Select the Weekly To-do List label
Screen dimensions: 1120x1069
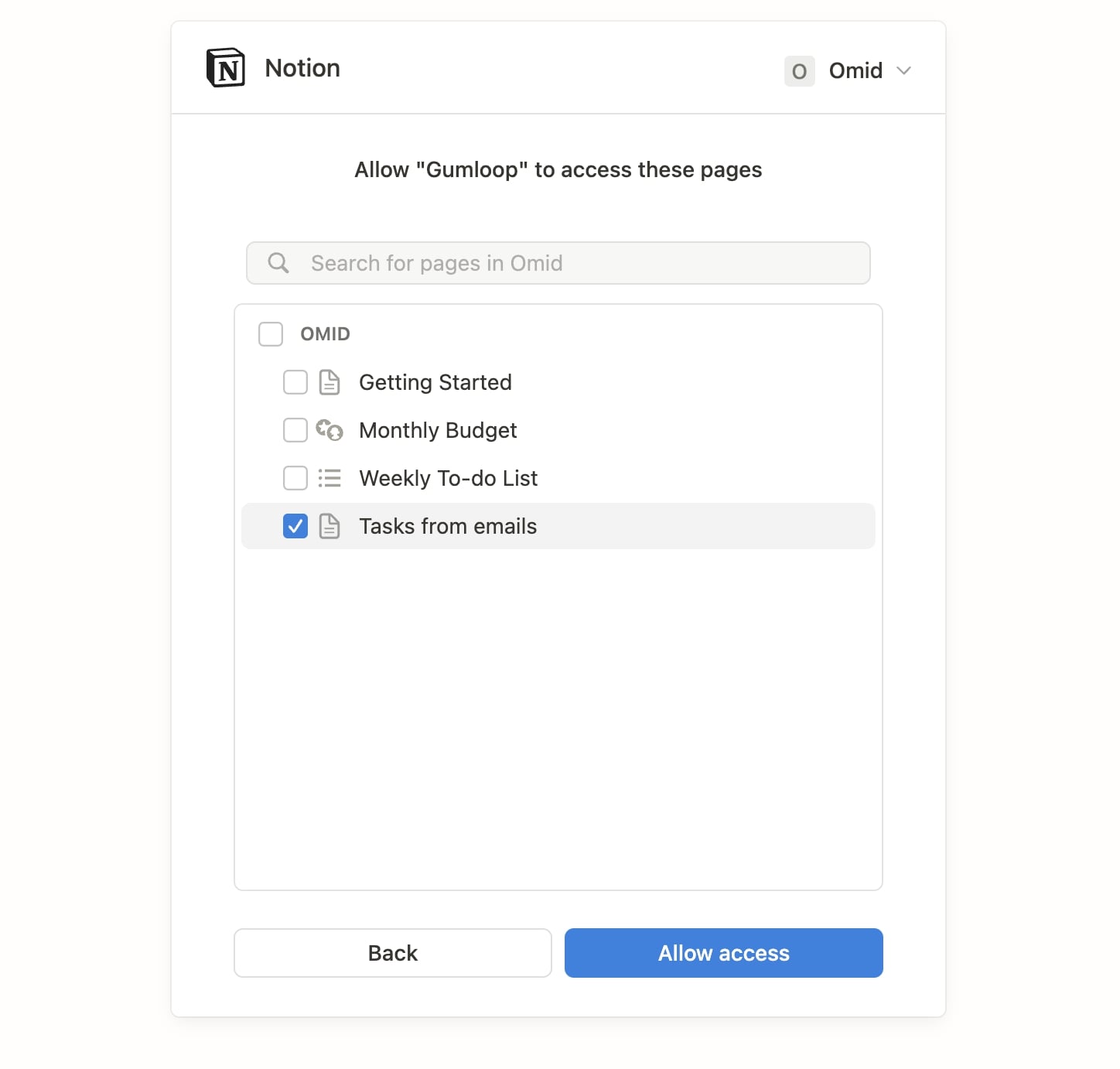click(x=449, y=478)
